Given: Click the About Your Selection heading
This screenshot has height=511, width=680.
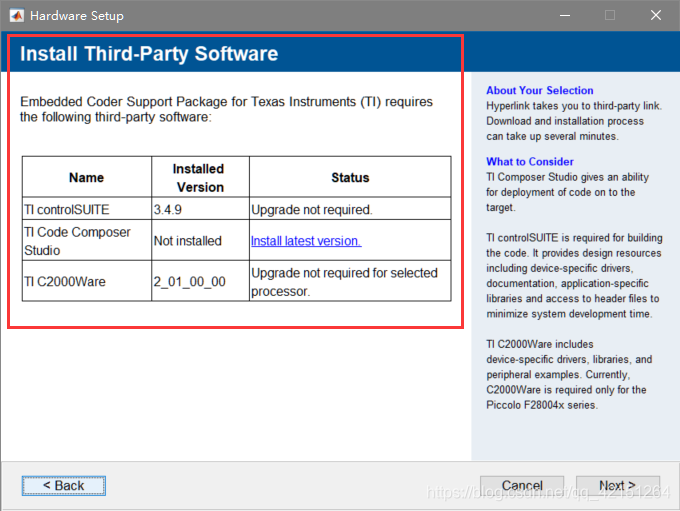Looking at the screenshot, I should (539, 90).
